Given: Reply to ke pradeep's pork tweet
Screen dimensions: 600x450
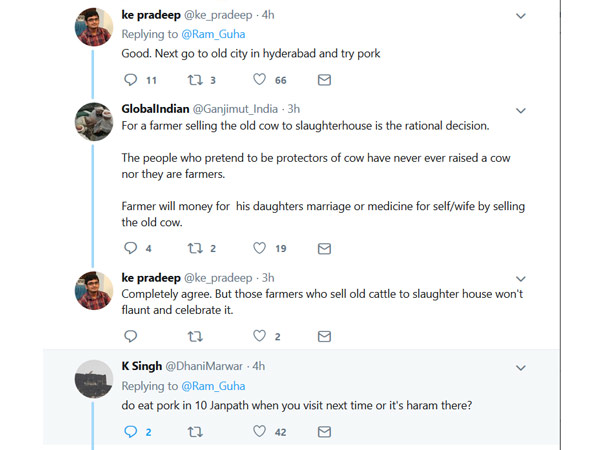Looking at the screenshot, I should point(130,80).
